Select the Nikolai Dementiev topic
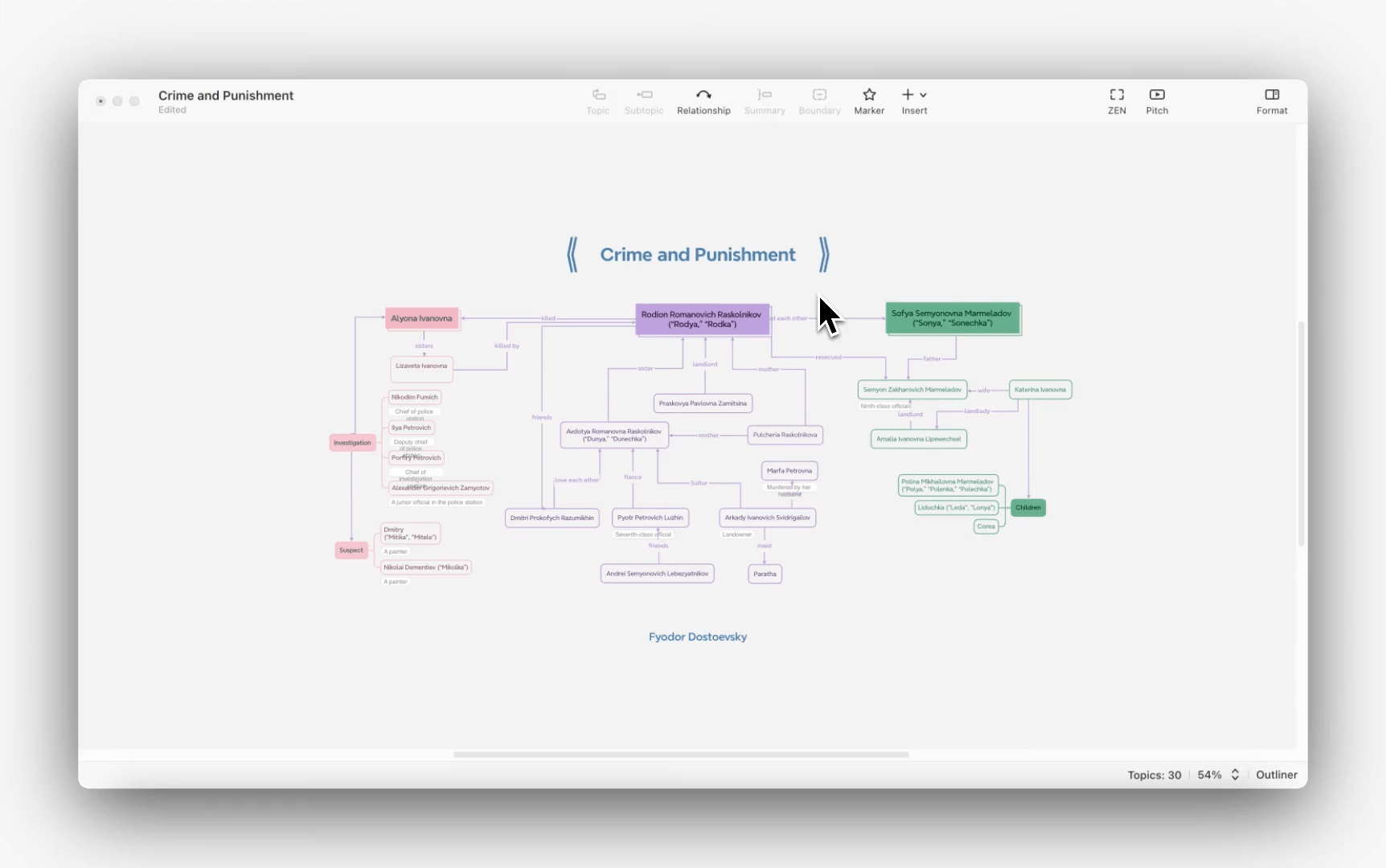1386x868 pixels. pos(426,567)
